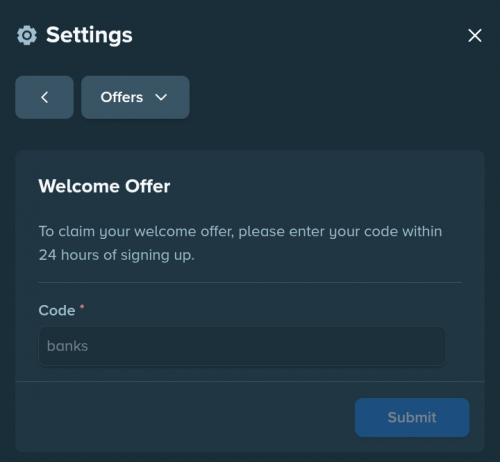Click the 24 hours of signing up line
This screenshot has width=500, height=462.
[116, 255]
